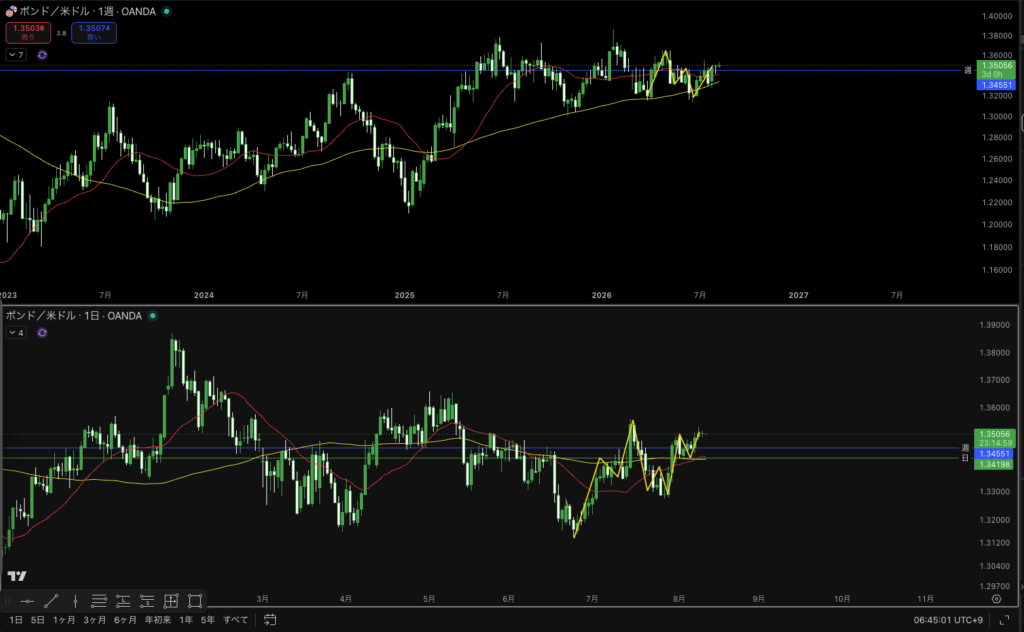The height and width of the screenshot is (632, 1024).
Task: Open the daily chart symbol title ポンド/米ドル・1日
Action: [74, 315]
